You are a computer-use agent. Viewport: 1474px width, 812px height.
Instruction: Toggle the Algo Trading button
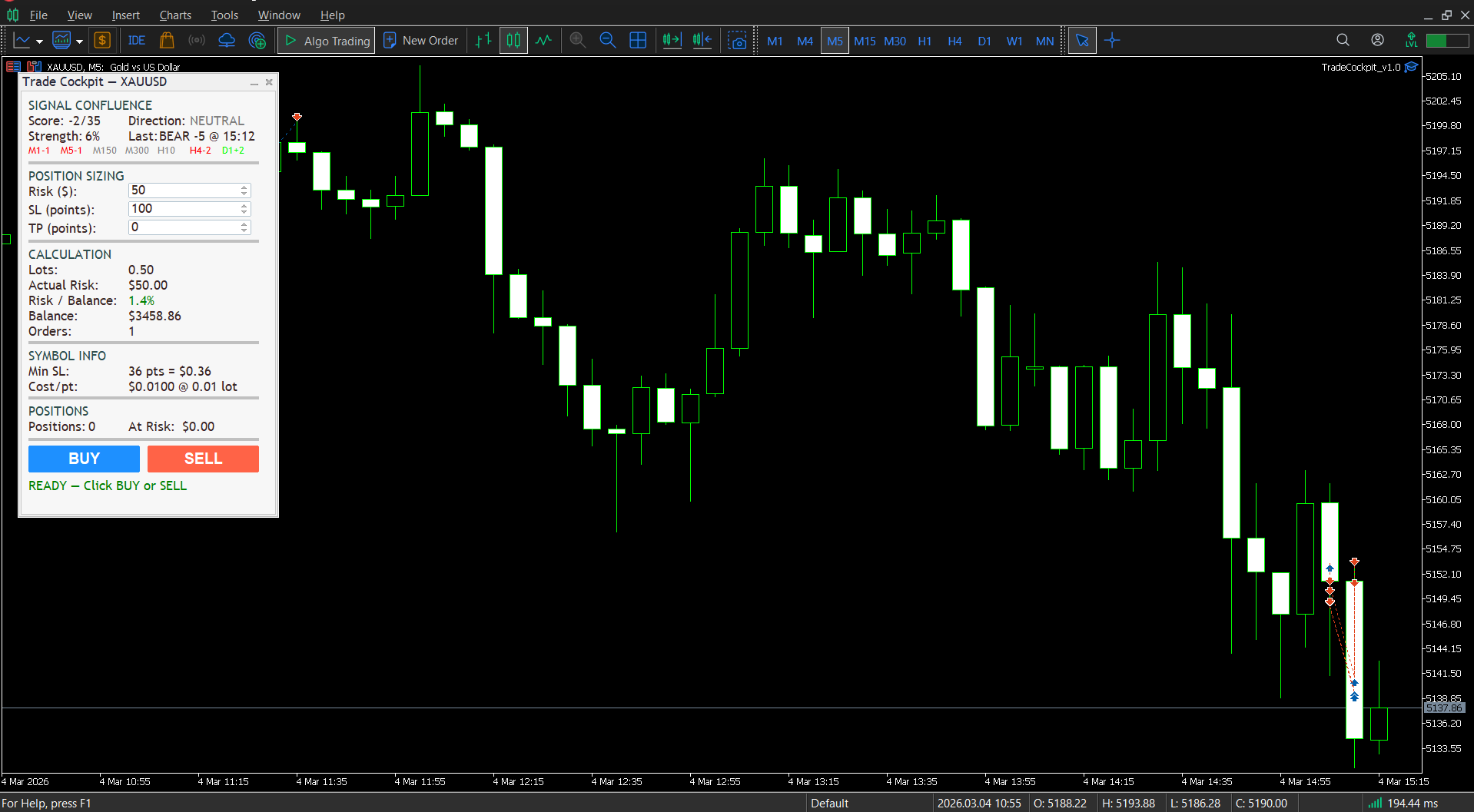[327, 41]
